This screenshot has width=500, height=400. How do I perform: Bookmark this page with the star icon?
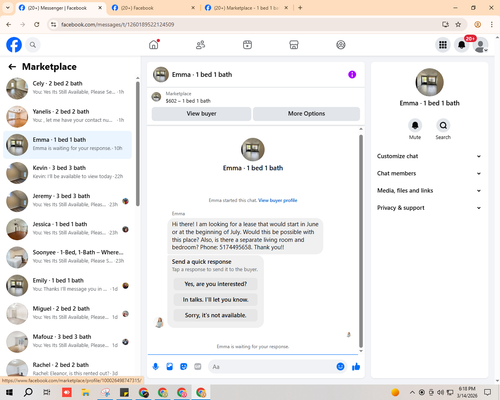458,24
